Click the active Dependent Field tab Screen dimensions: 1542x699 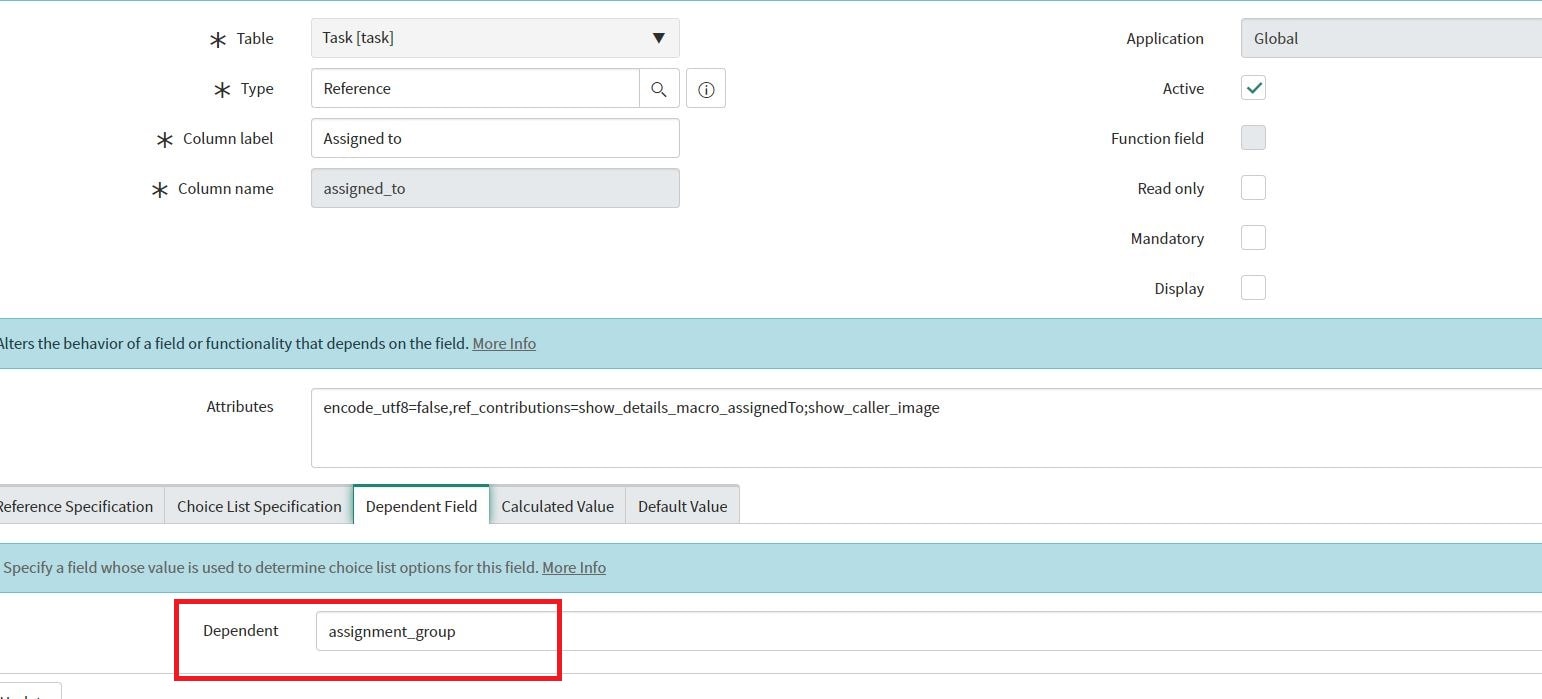(x=421, y=506)
